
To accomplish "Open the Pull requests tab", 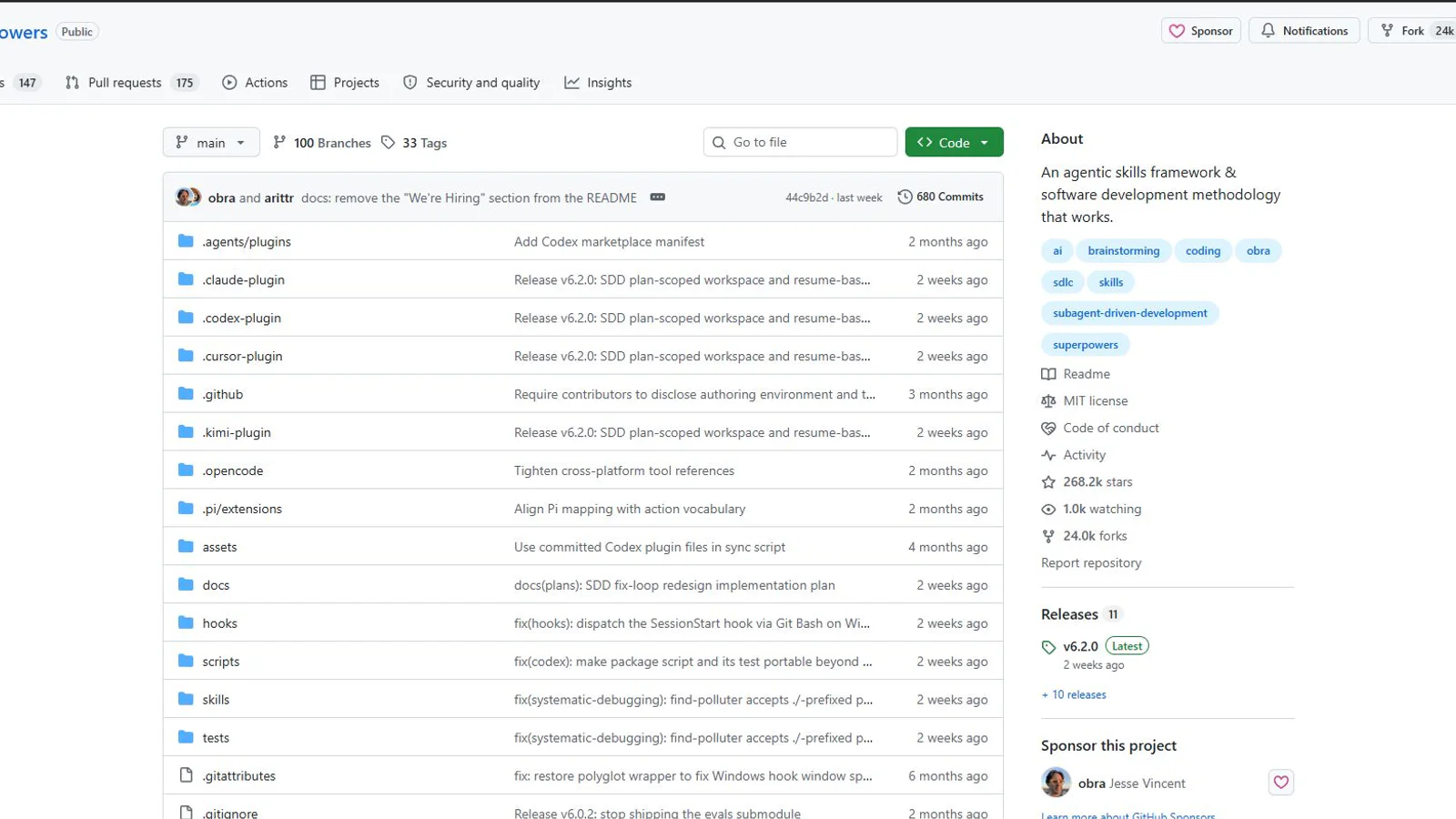I will click(132, 83).
